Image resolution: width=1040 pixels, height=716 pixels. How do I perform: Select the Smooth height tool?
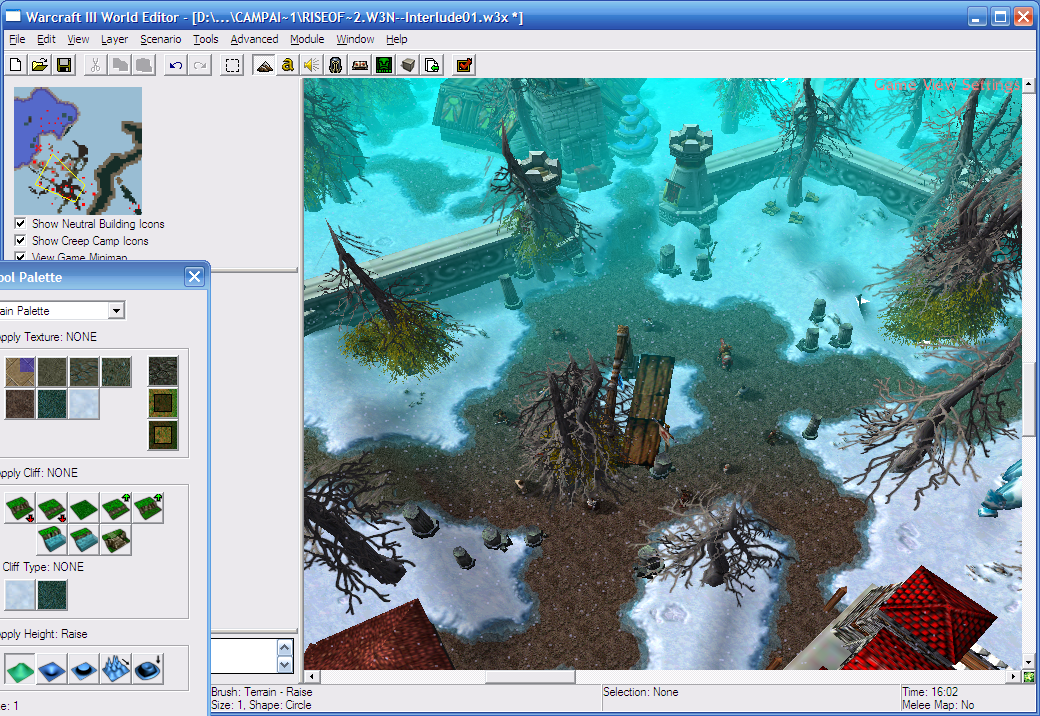click(147, 668)
